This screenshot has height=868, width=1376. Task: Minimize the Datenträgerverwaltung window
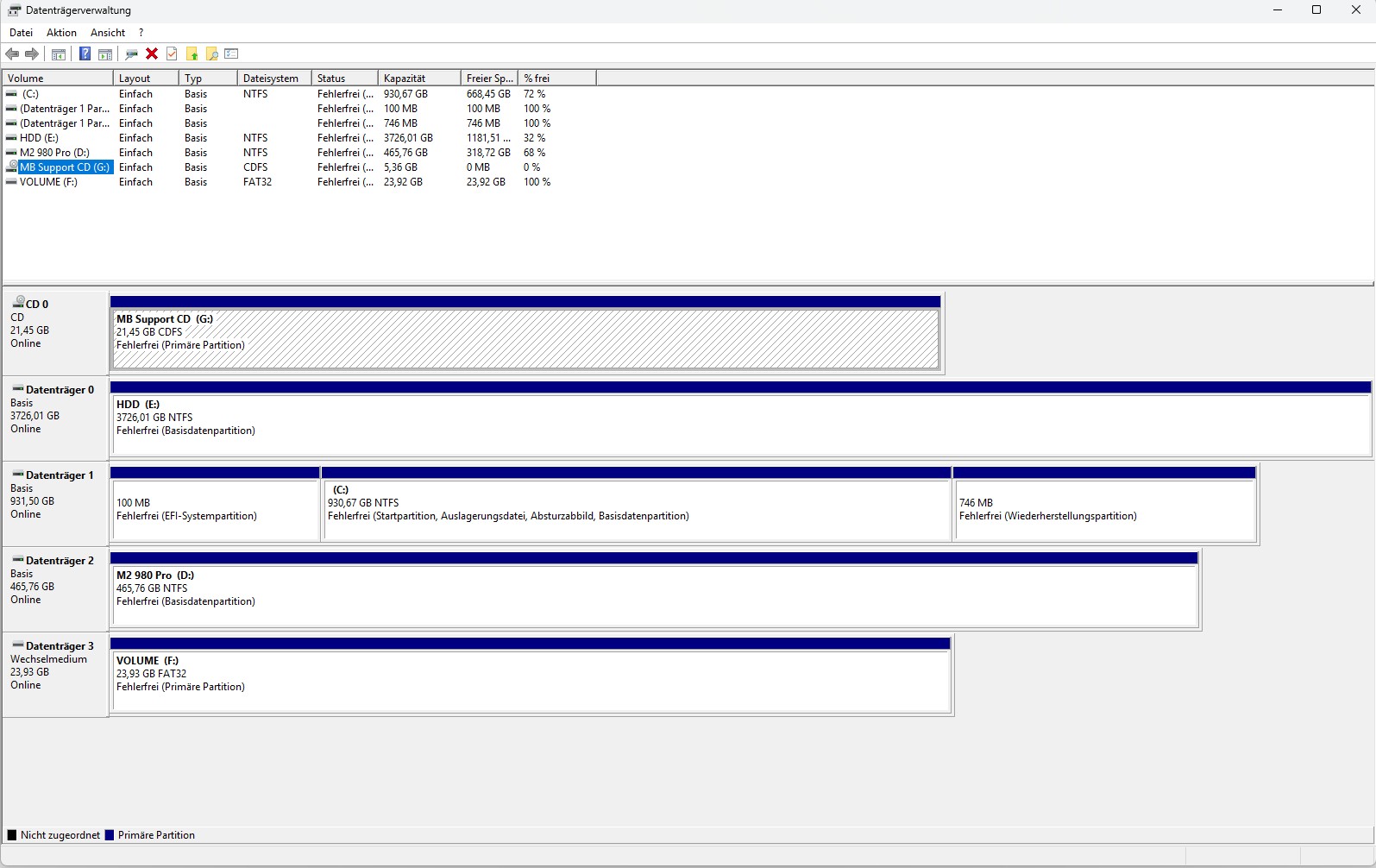click(1278, 10)
